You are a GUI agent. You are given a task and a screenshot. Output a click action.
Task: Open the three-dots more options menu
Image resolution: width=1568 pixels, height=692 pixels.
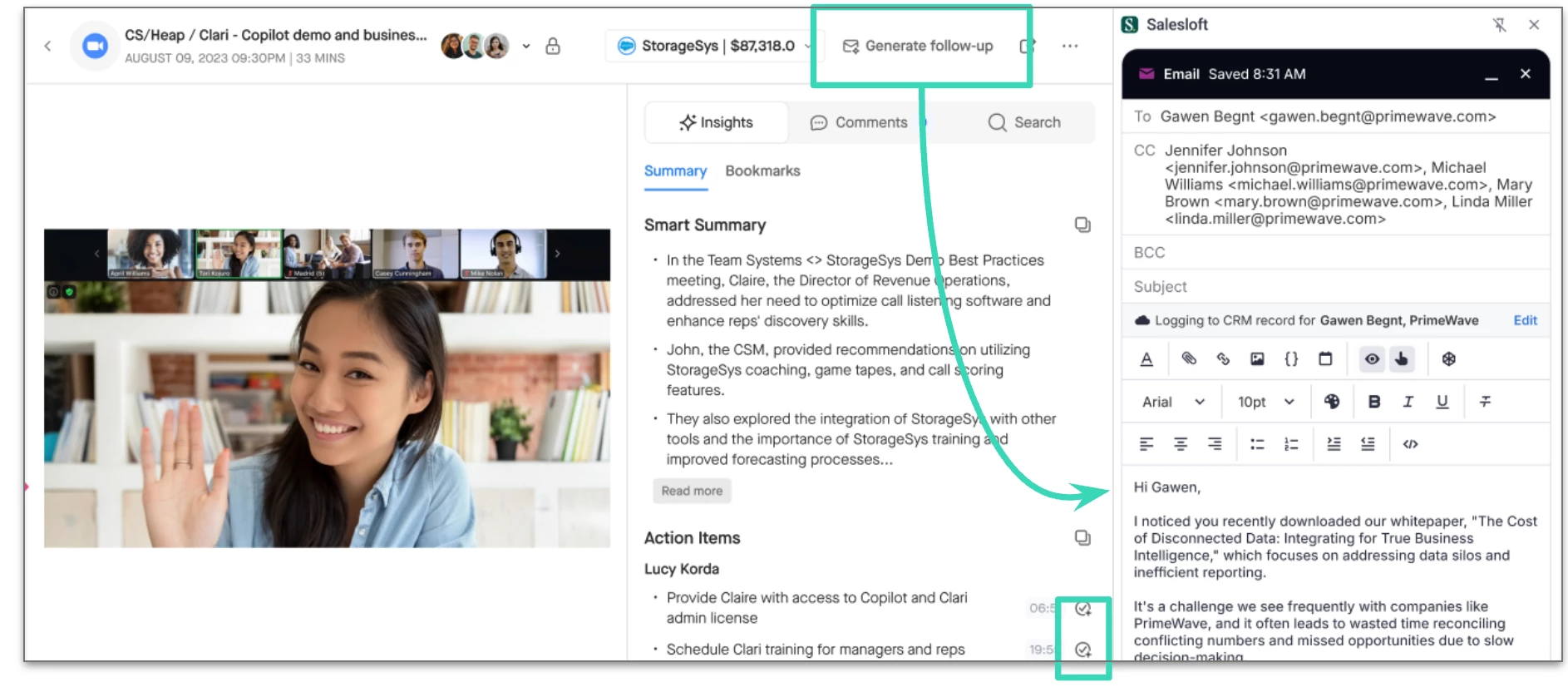(1069, 46)
